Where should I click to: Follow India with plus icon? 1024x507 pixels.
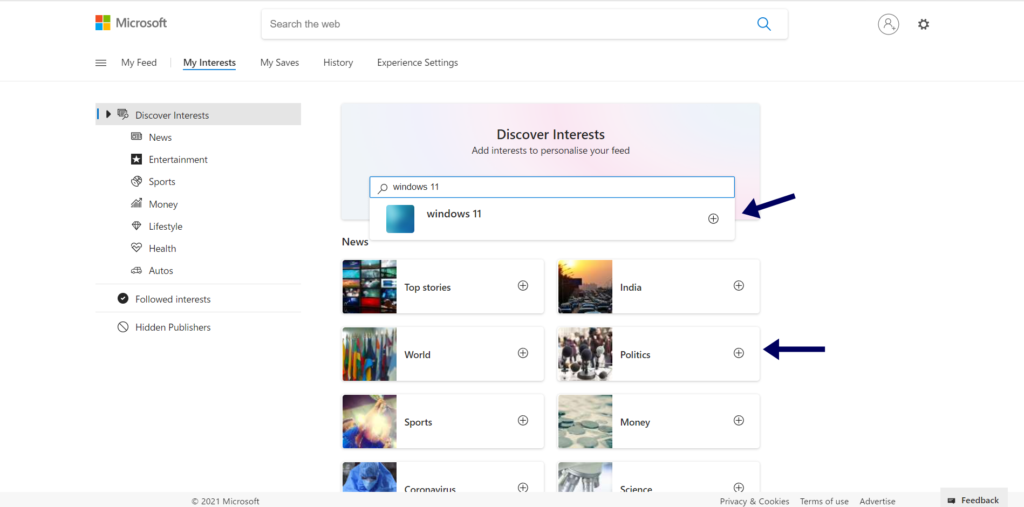739,286
